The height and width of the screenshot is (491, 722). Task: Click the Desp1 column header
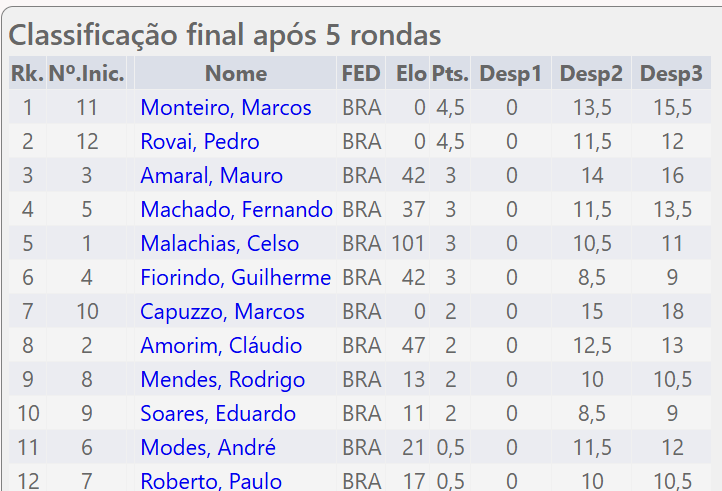tap(510, 73)
